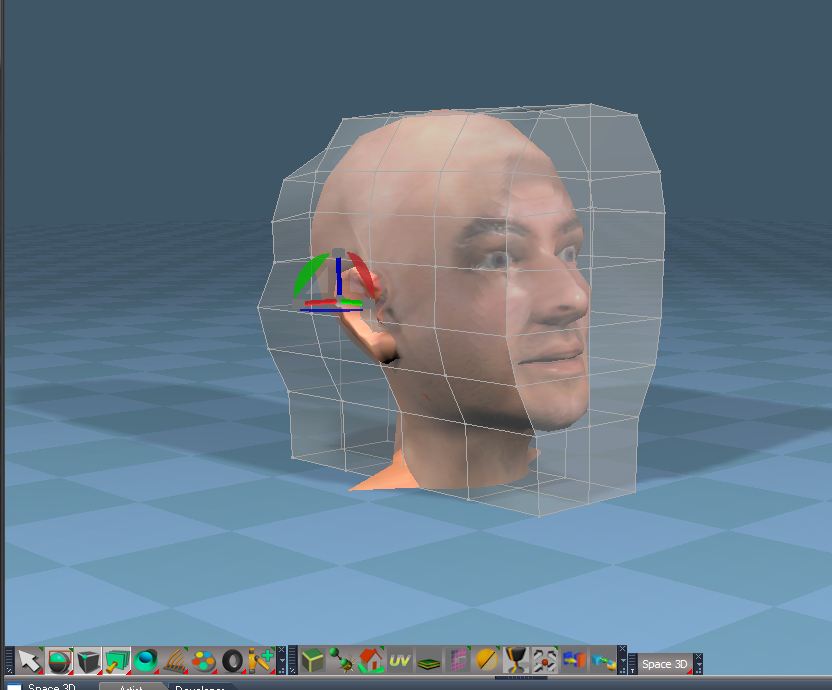This screenshot has width=832, height=690.
Task: Select the white arrow object tool
Action: point(30,661)
